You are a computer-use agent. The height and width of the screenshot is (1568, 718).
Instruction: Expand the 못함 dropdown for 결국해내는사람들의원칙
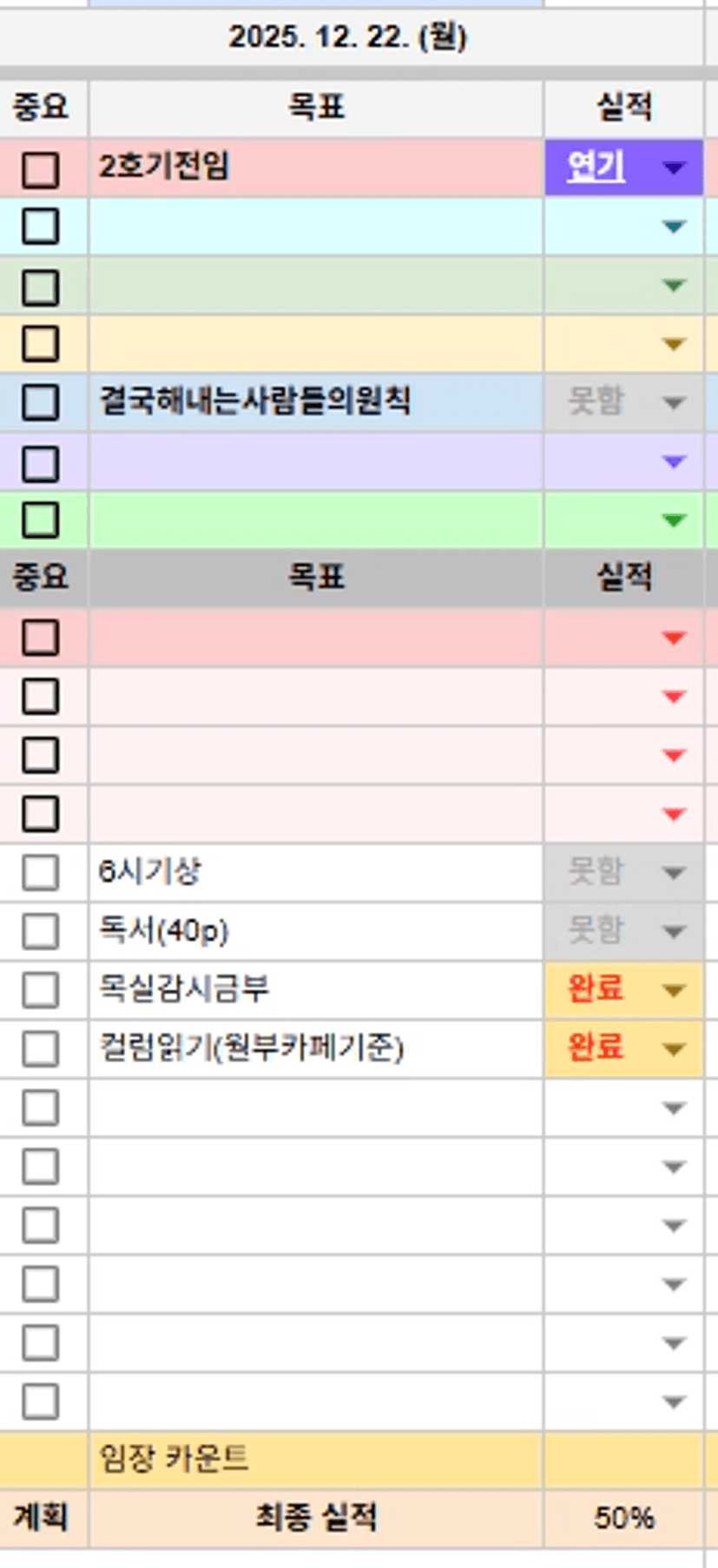tap(675, 403)
